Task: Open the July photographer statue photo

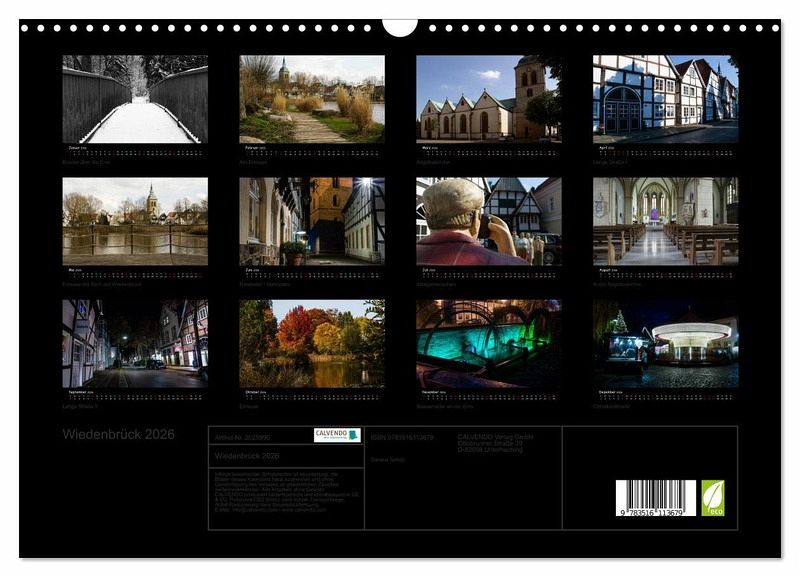Action: coord(489,221)
